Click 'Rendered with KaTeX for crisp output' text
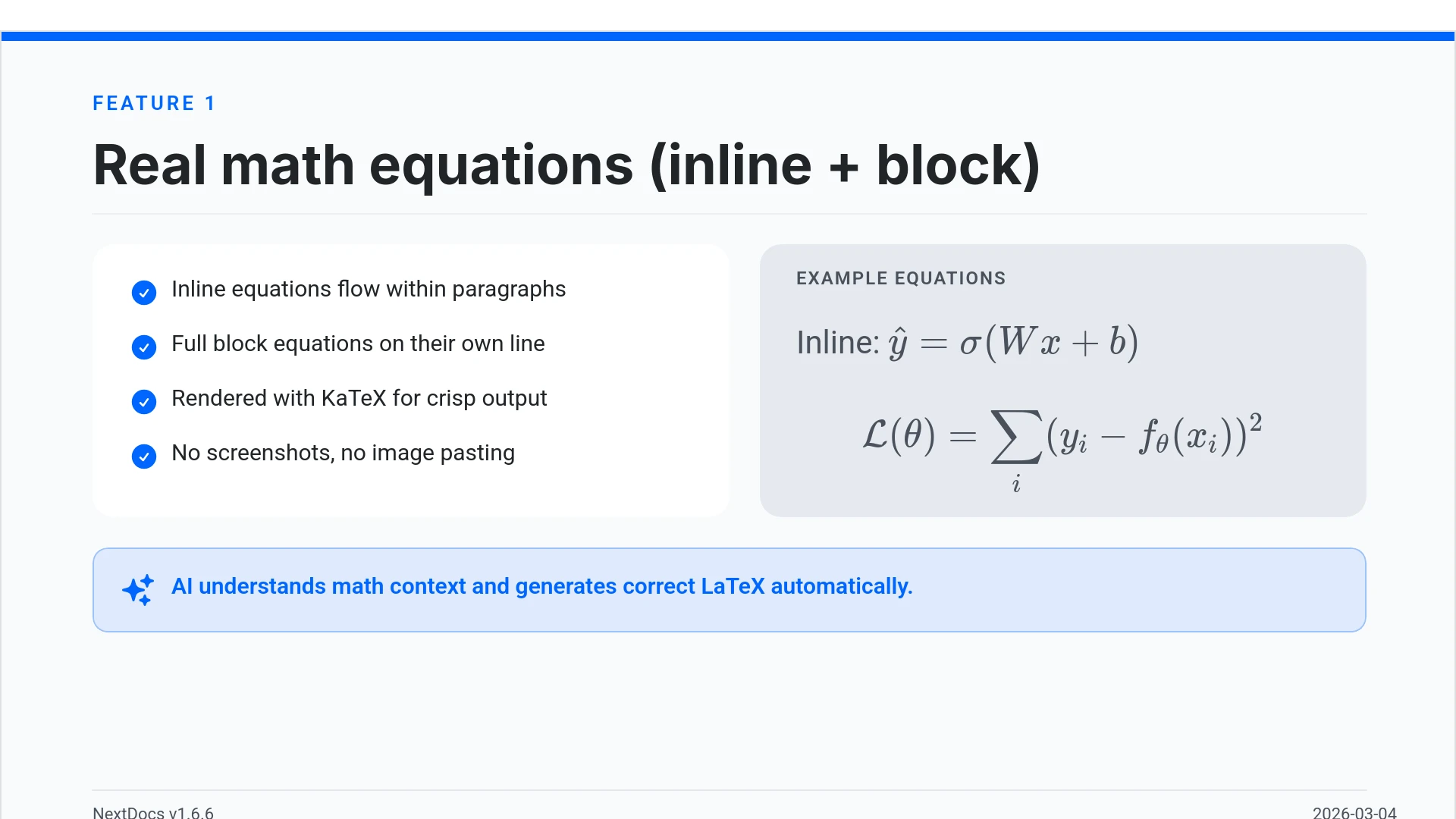Viewport: 1456px width, 819px height. [359, 398]
